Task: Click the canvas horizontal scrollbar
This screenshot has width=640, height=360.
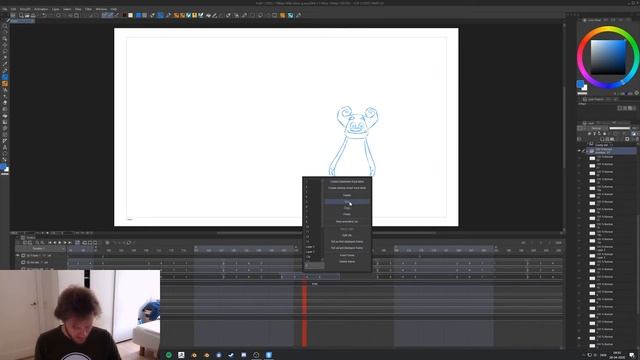Action: [327, 233]
